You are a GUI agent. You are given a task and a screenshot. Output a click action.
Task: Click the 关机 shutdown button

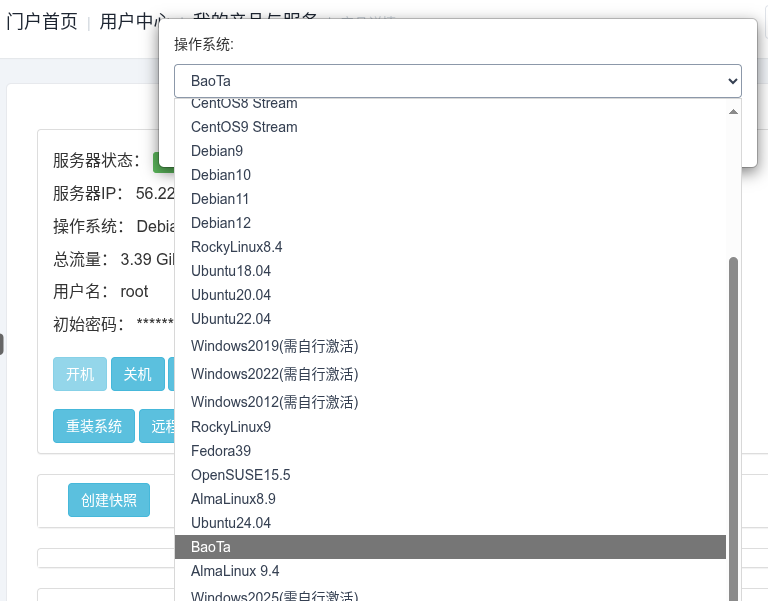(x=138, y=374)
